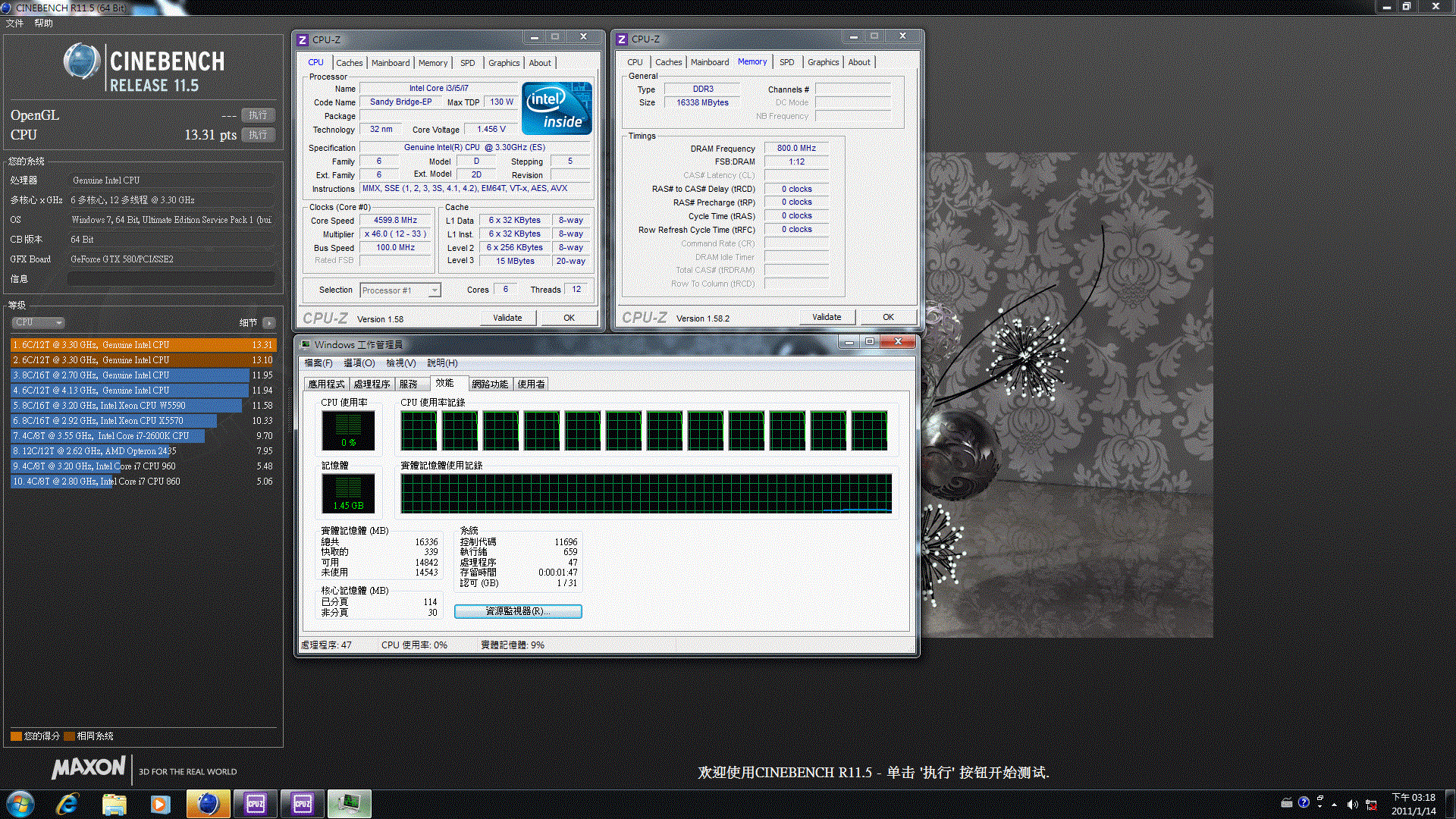This screenshot has width=1456, height=819.
Task: Open the taskbar clock showing 03:18
Action: click(1414, 804)
